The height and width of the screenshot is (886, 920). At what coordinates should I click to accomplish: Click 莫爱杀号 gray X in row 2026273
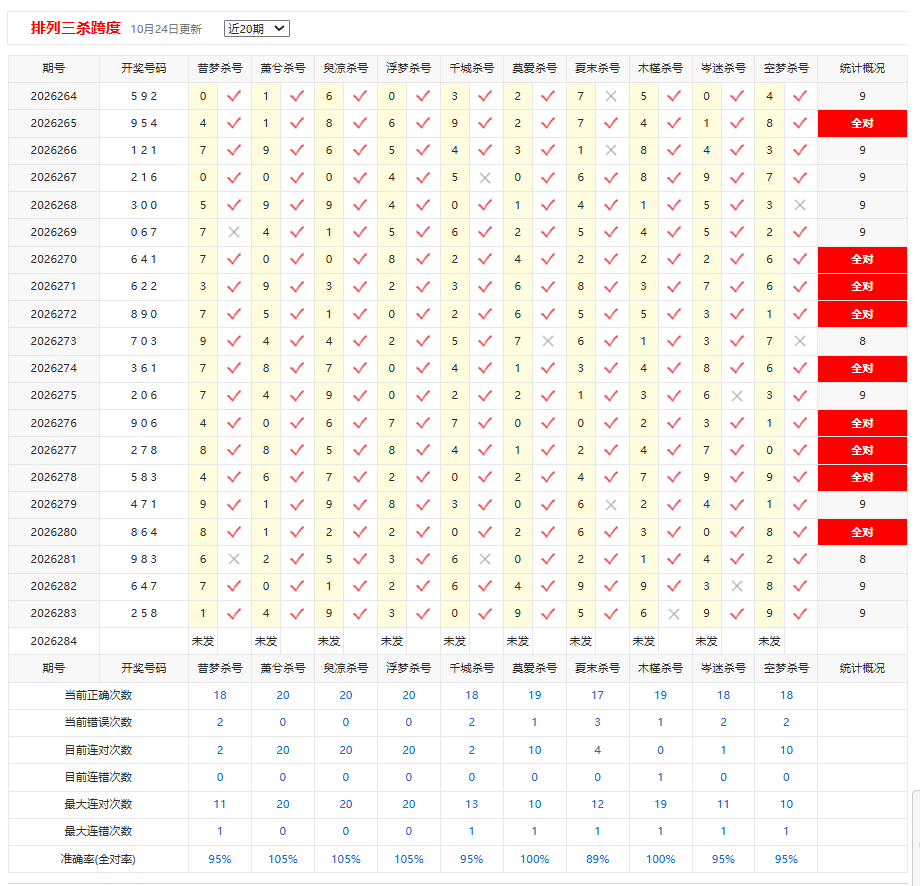click(x=547, y=341)
